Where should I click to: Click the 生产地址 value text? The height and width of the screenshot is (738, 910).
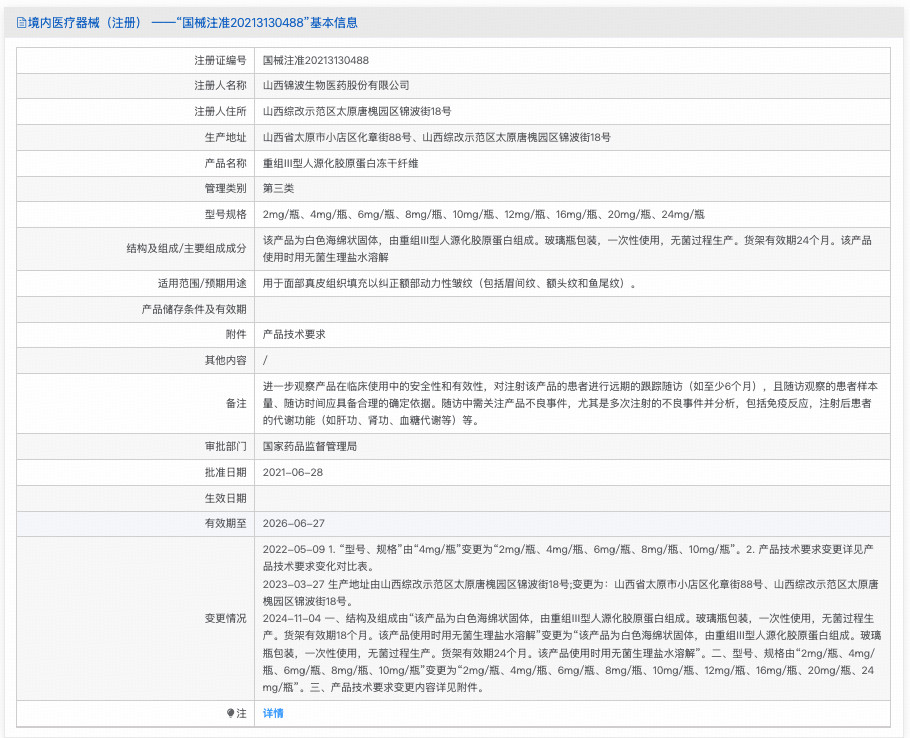[x=436, y=138]
